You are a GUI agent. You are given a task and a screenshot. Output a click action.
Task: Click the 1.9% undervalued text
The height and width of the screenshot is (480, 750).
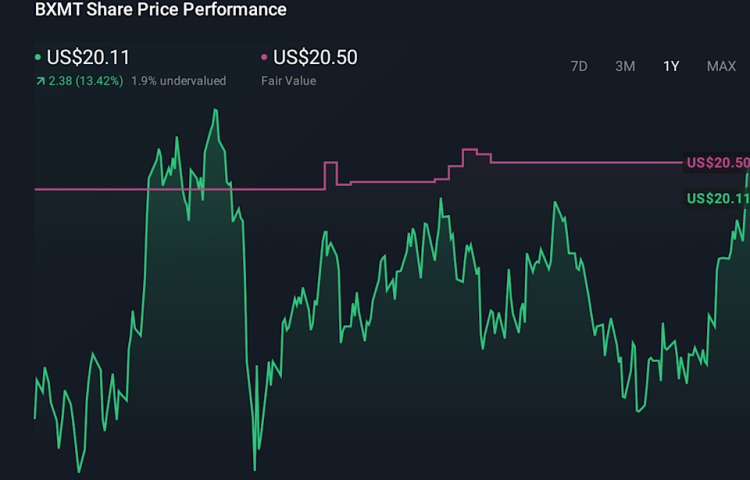178,81
